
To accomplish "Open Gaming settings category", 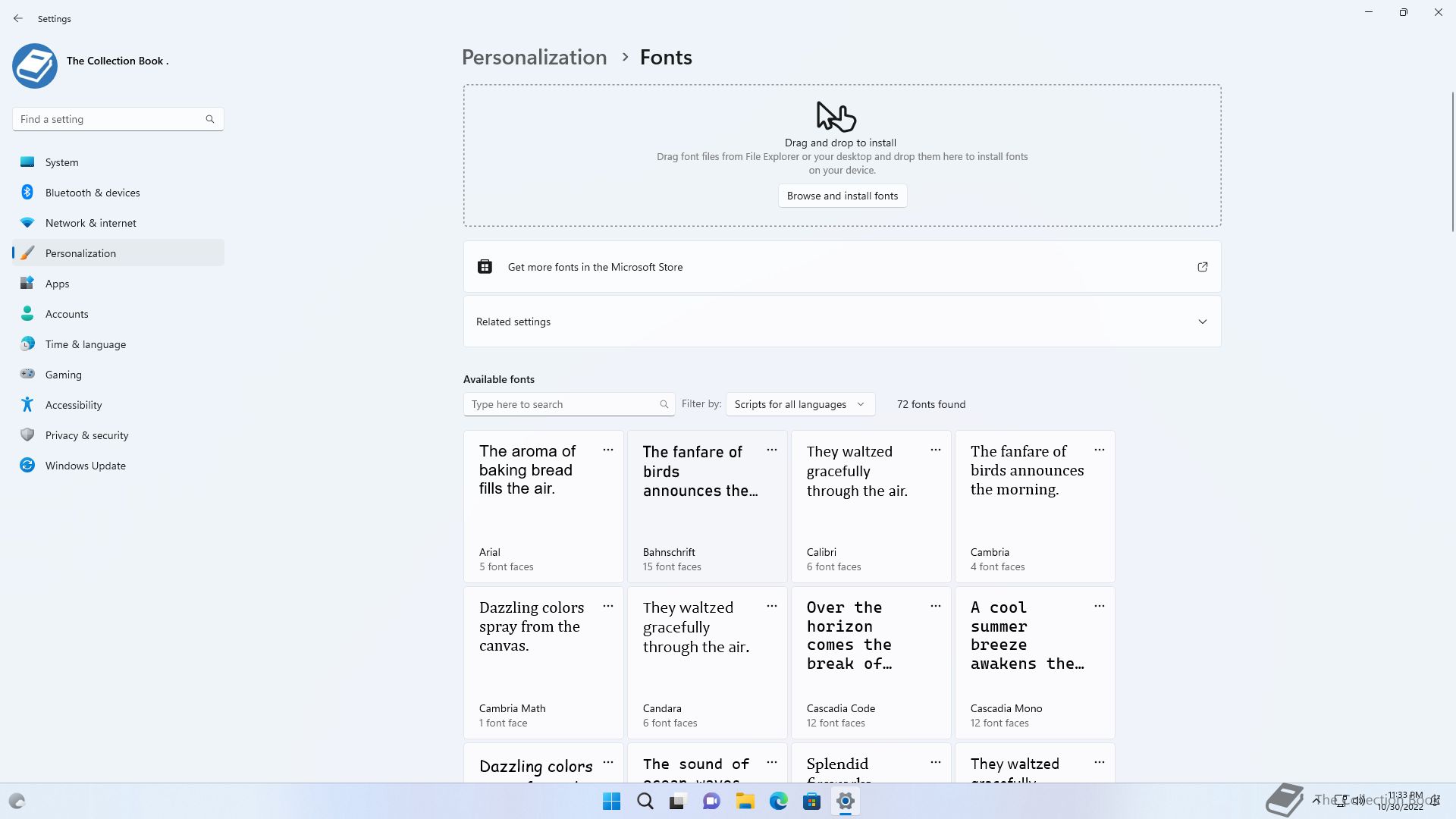I will 118,375.
